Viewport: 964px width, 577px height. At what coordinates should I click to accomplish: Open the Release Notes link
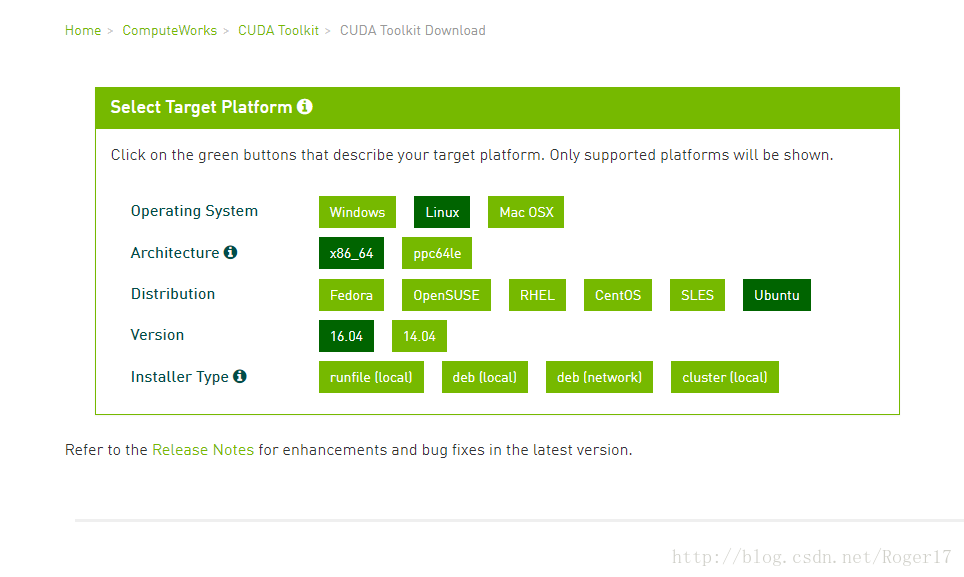(x=203, y=450)
